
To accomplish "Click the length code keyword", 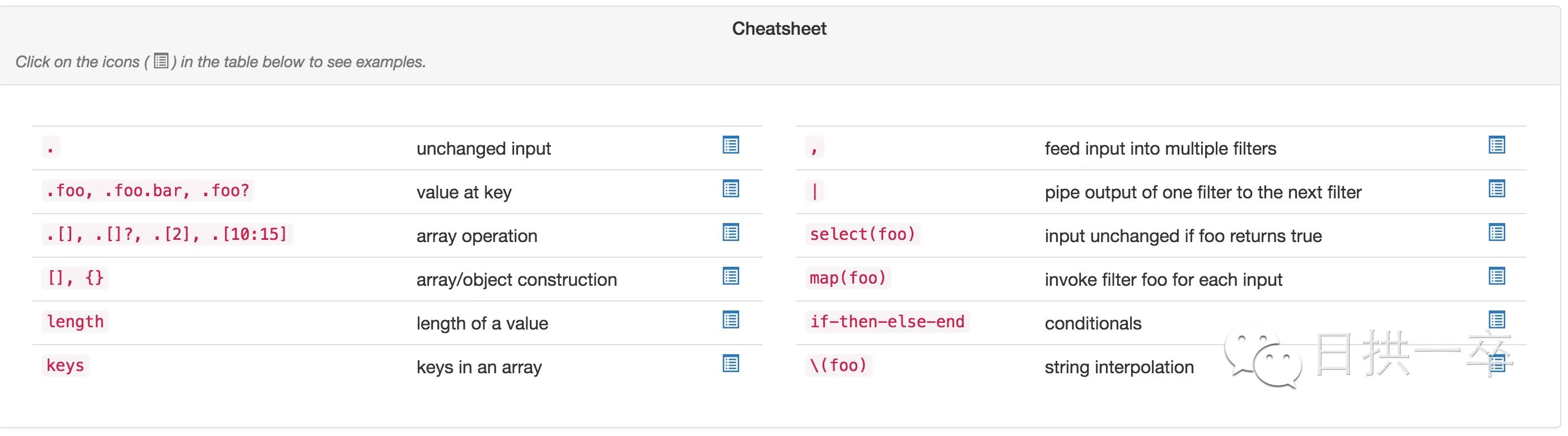I will 75,322.
